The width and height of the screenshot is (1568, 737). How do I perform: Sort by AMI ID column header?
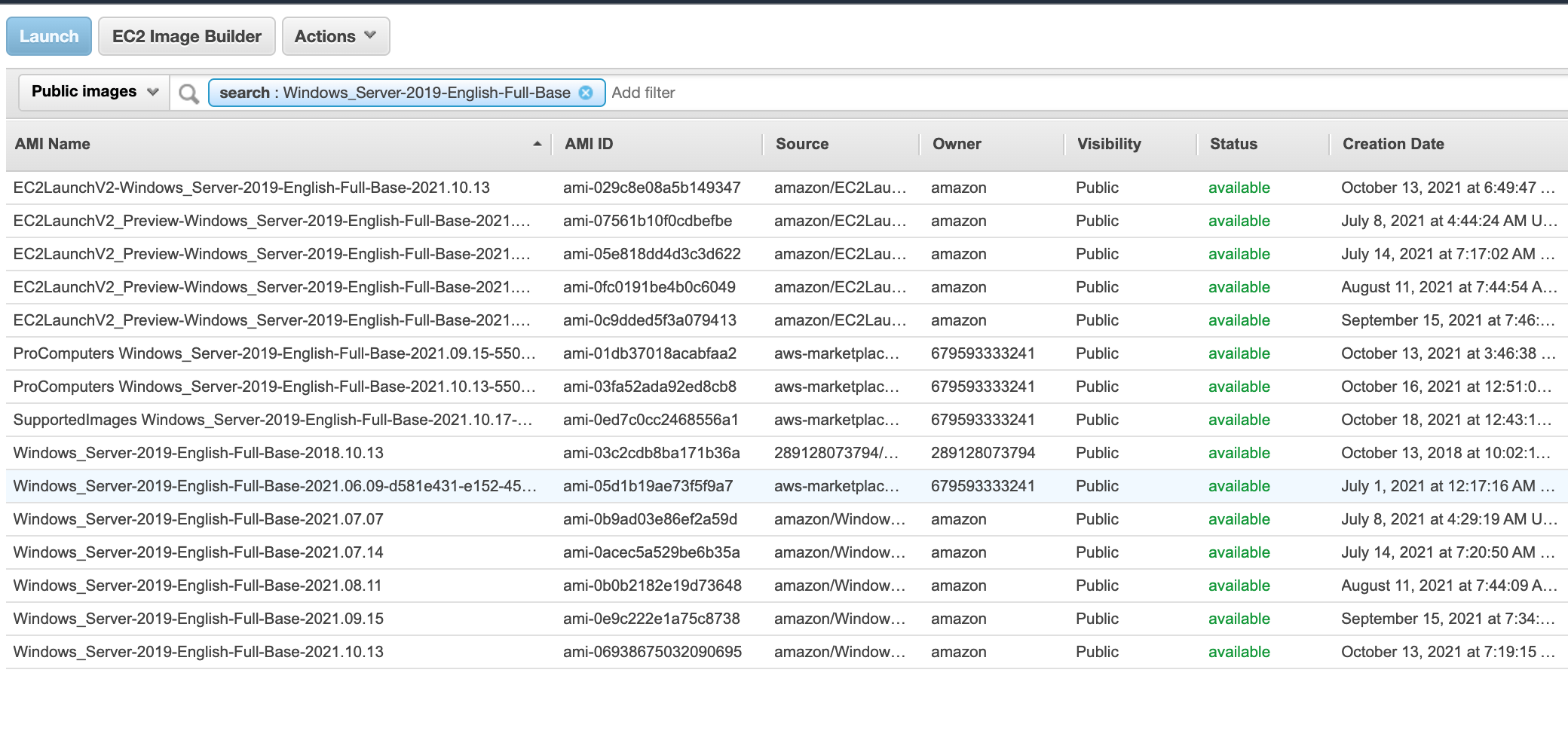pyautogui.click(x=589, y=144)
